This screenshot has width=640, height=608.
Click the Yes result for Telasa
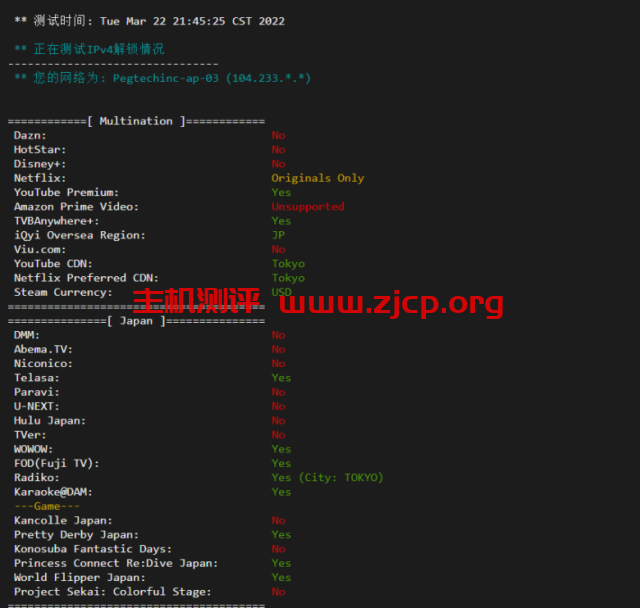[x=282, y=378]
